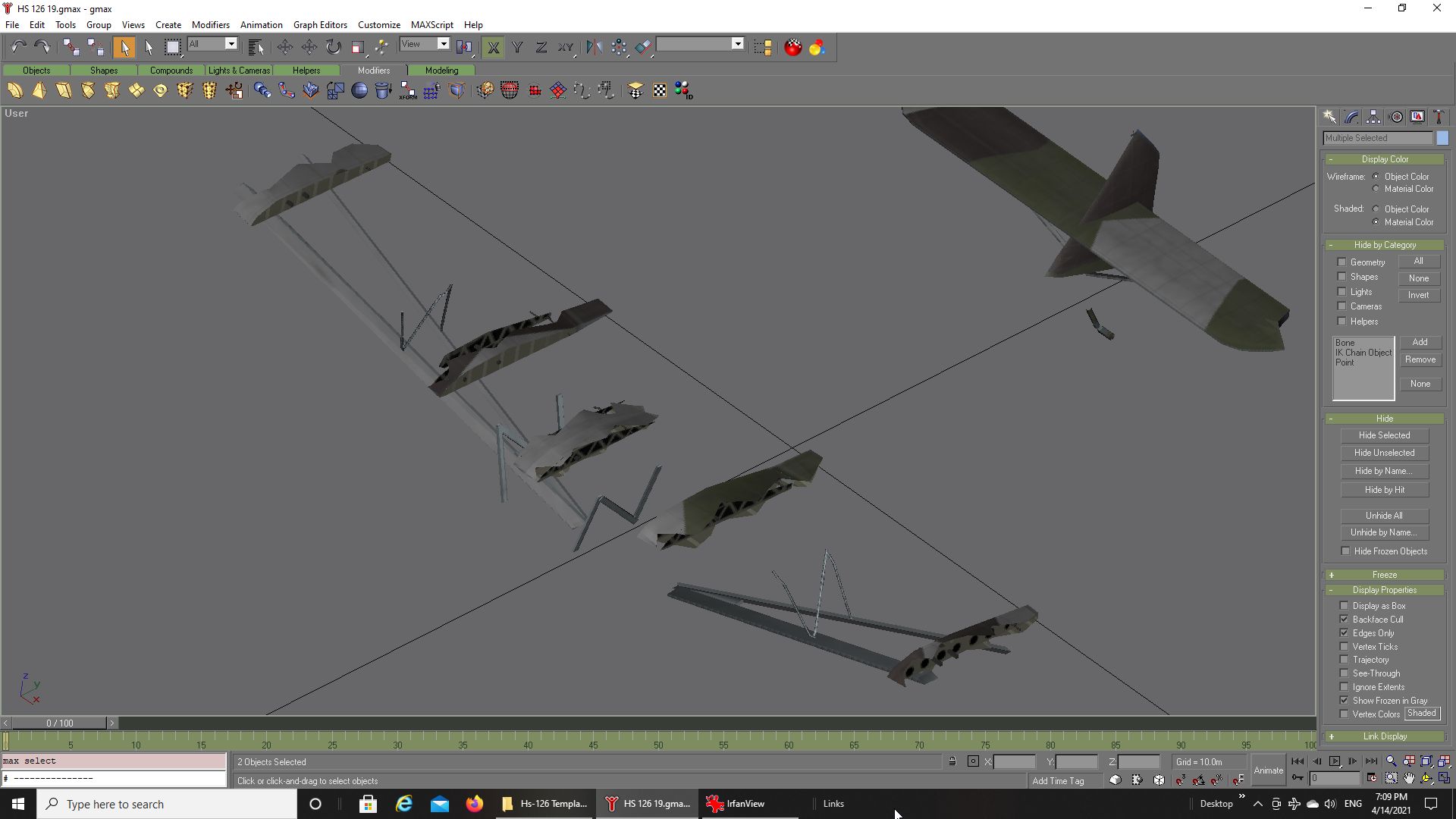This screenshot has width=1456, height=819.
Task: Switch to the Lights & Cameras tab
Action: click(239, 71)
